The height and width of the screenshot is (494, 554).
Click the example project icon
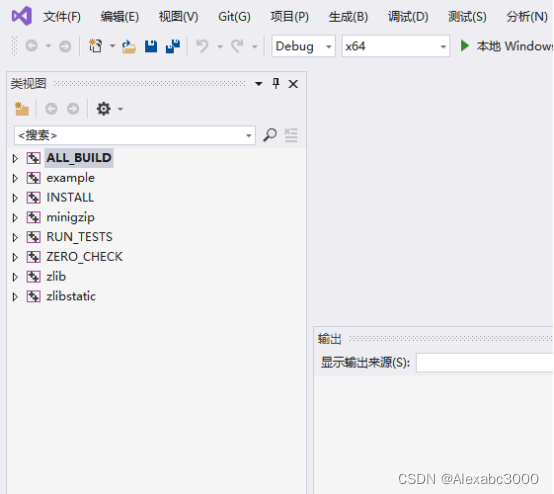[34, 178]
